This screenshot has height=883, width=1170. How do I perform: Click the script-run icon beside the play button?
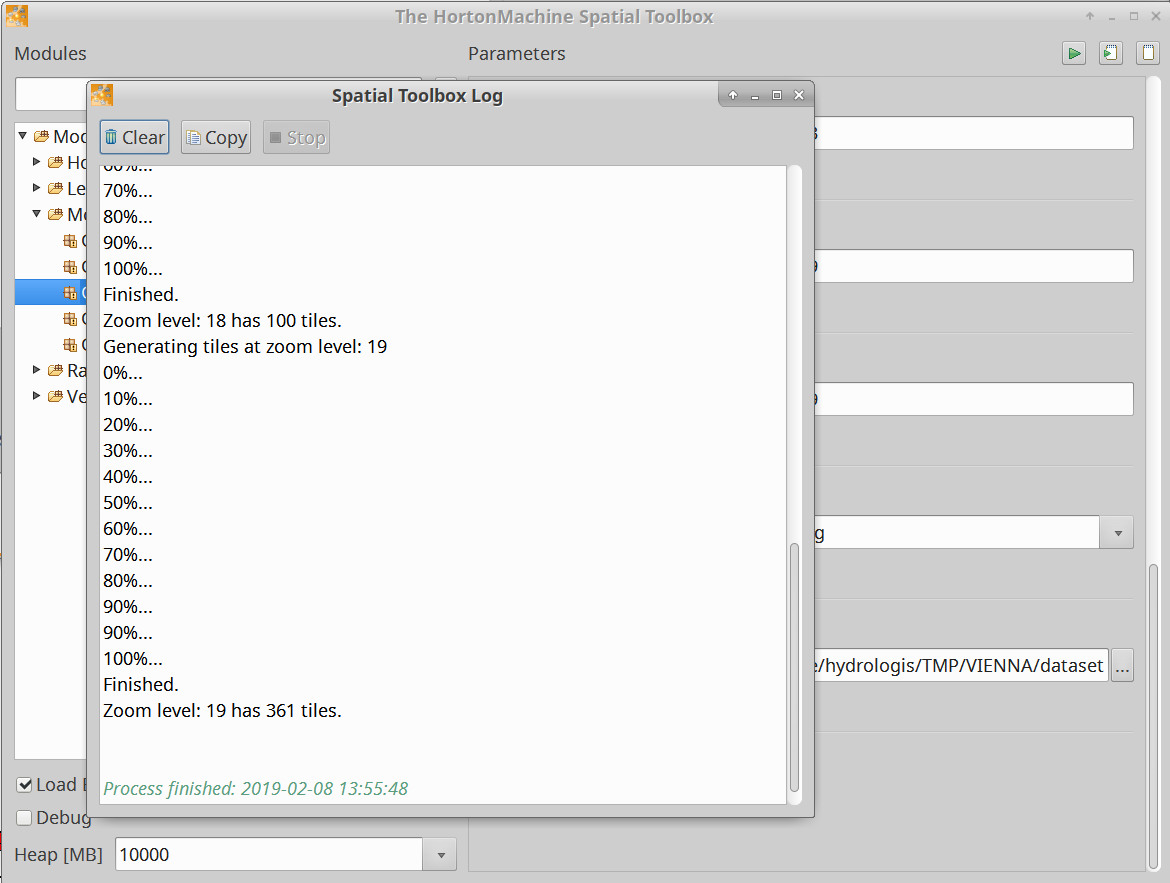[x=1111, y=53]
